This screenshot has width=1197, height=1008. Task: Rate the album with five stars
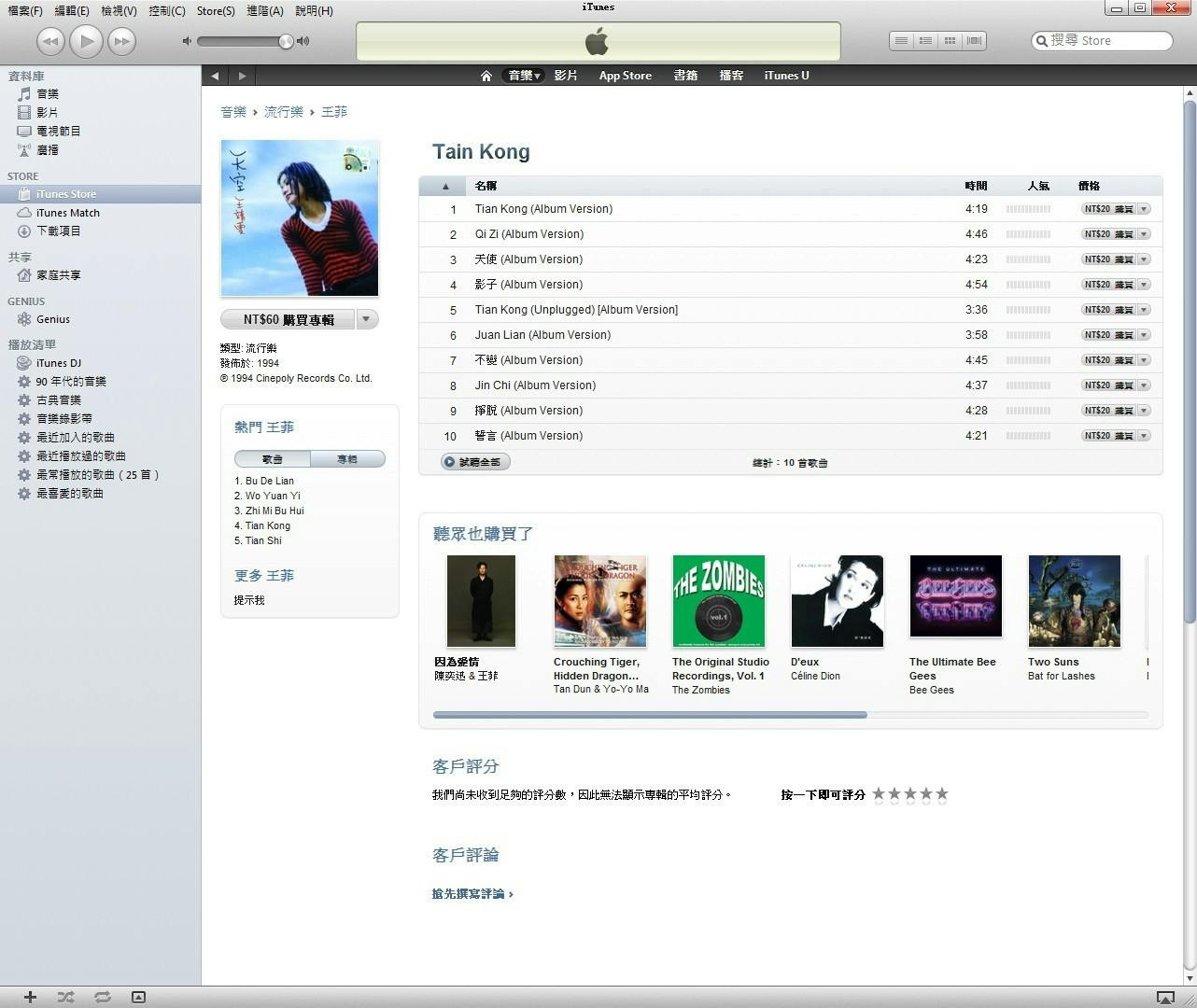(942, 794)
